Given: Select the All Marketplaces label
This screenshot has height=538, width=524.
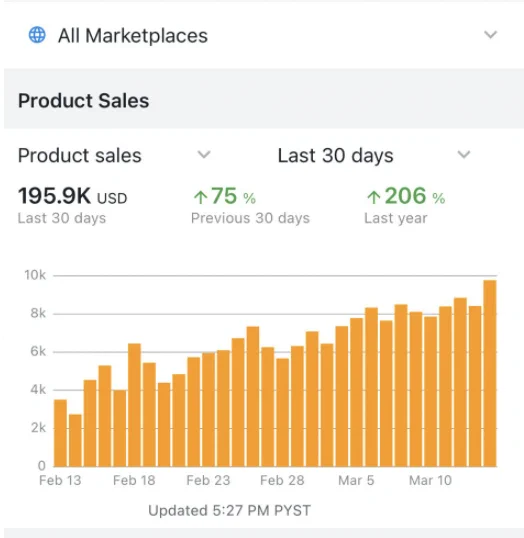Looking at the screenshot, I should point(133,36).
